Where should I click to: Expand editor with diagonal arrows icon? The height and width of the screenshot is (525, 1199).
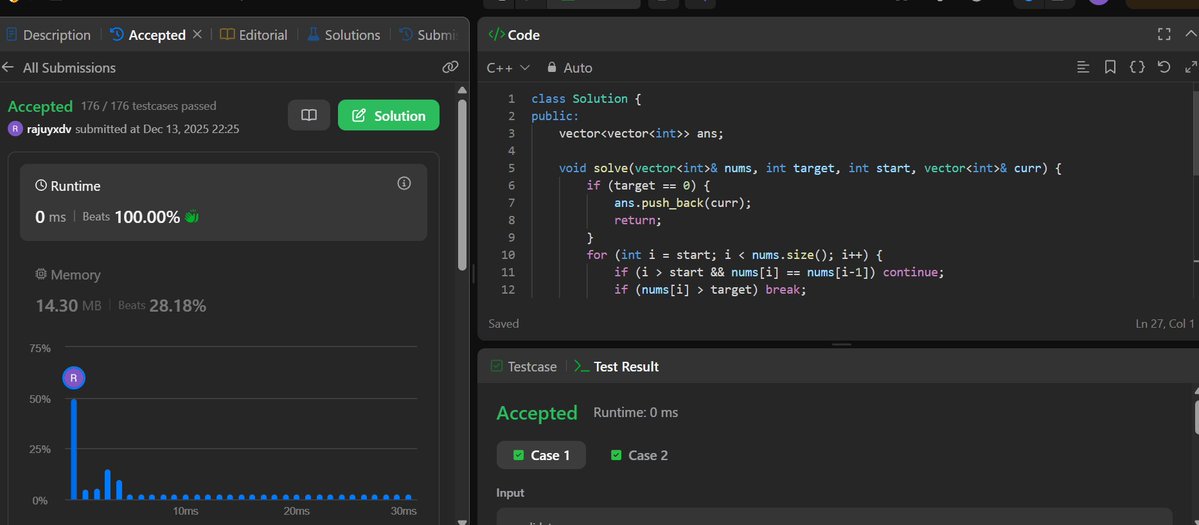click(x=1191, y=67)
